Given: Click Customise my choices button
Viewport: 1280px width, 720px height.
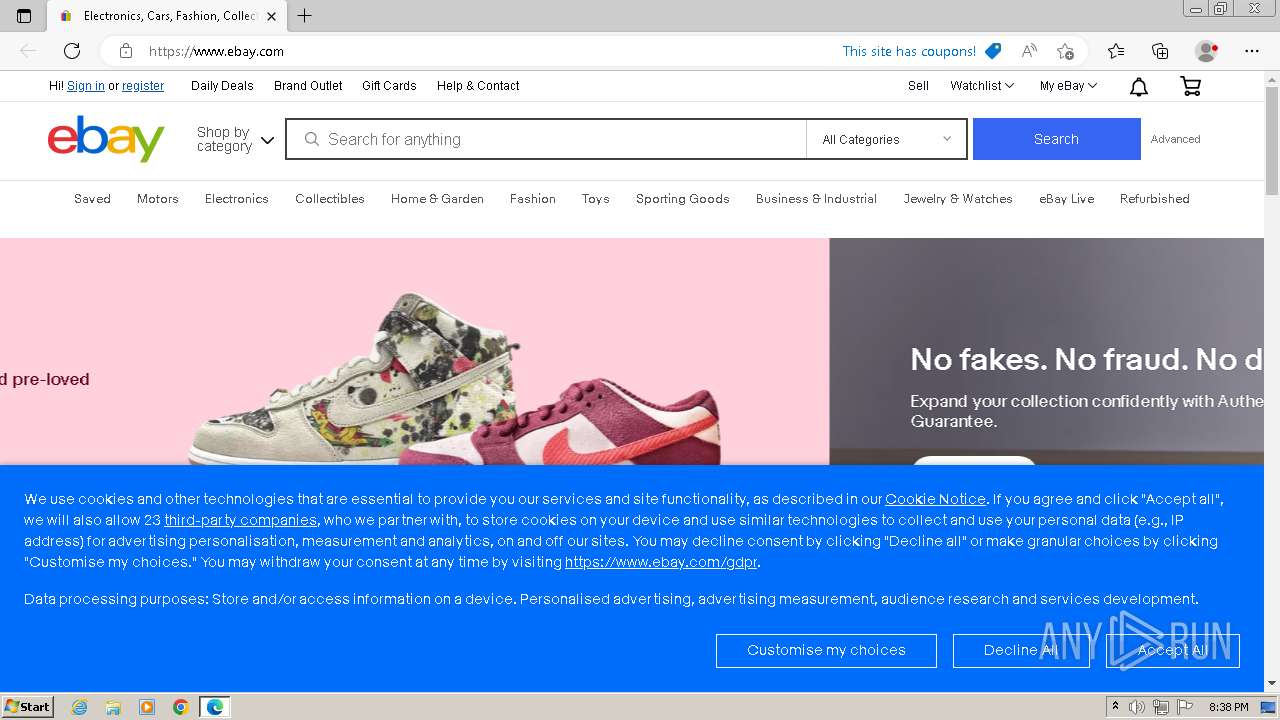Looking at the screenshot, I should tap(826, 650).
